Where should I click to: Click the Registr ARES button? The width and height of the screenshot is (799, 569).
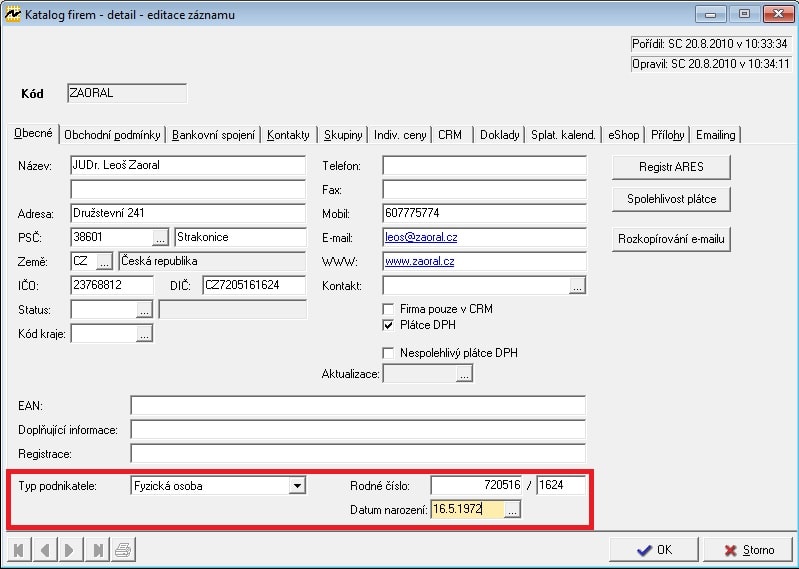671,167
